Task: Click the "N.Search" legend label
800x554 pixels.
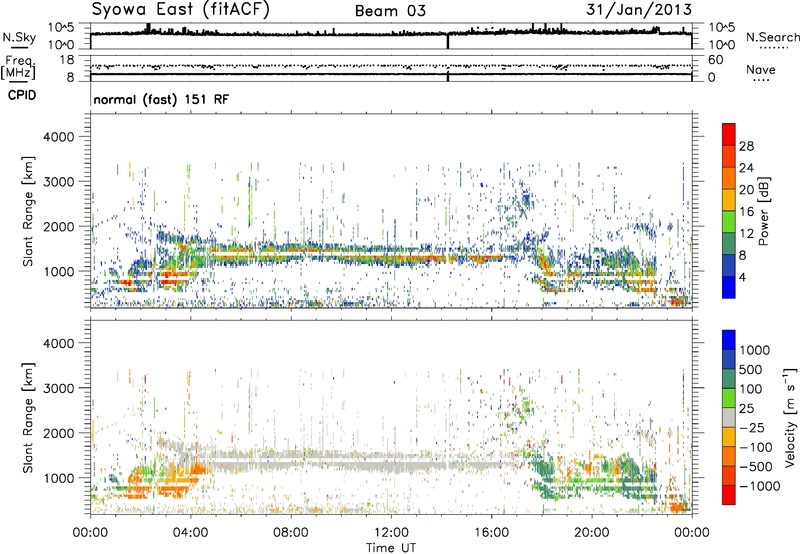Action: pyautogui.click(x=773, y=37)
